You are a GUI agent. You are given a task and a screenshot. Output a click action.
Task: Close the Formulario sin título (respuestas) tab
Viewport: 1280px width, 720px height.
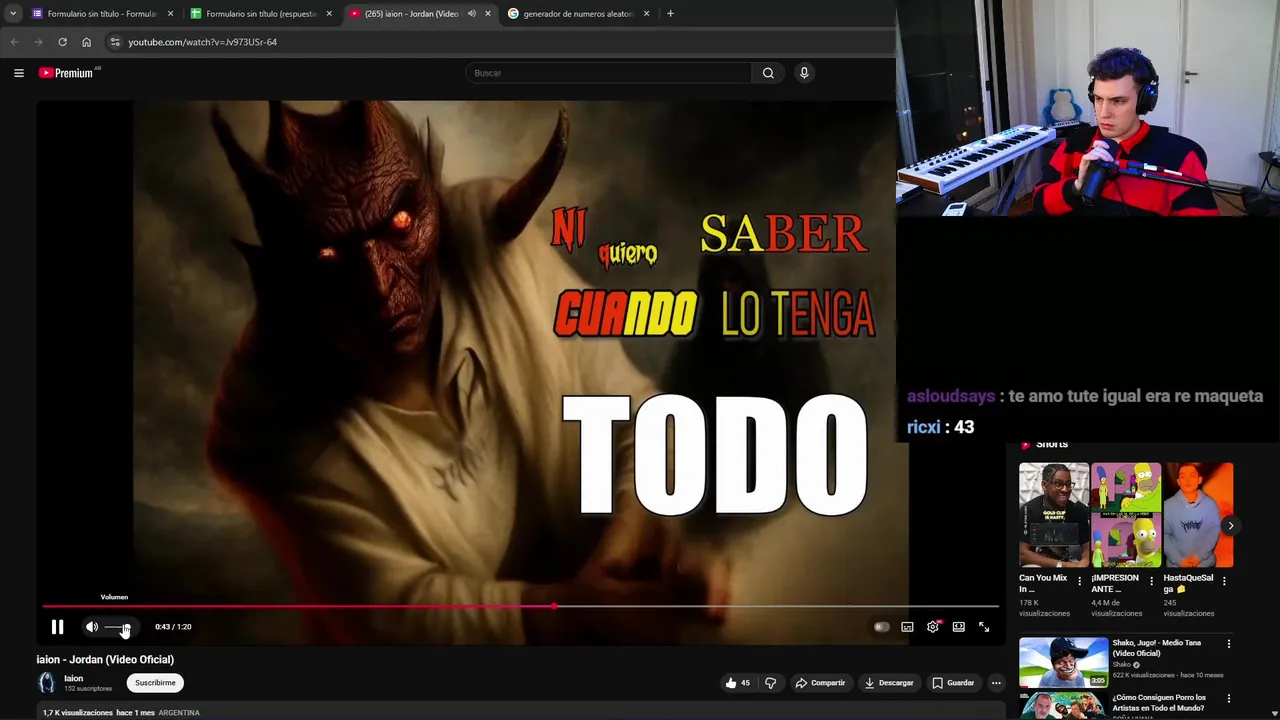(329, 14)
